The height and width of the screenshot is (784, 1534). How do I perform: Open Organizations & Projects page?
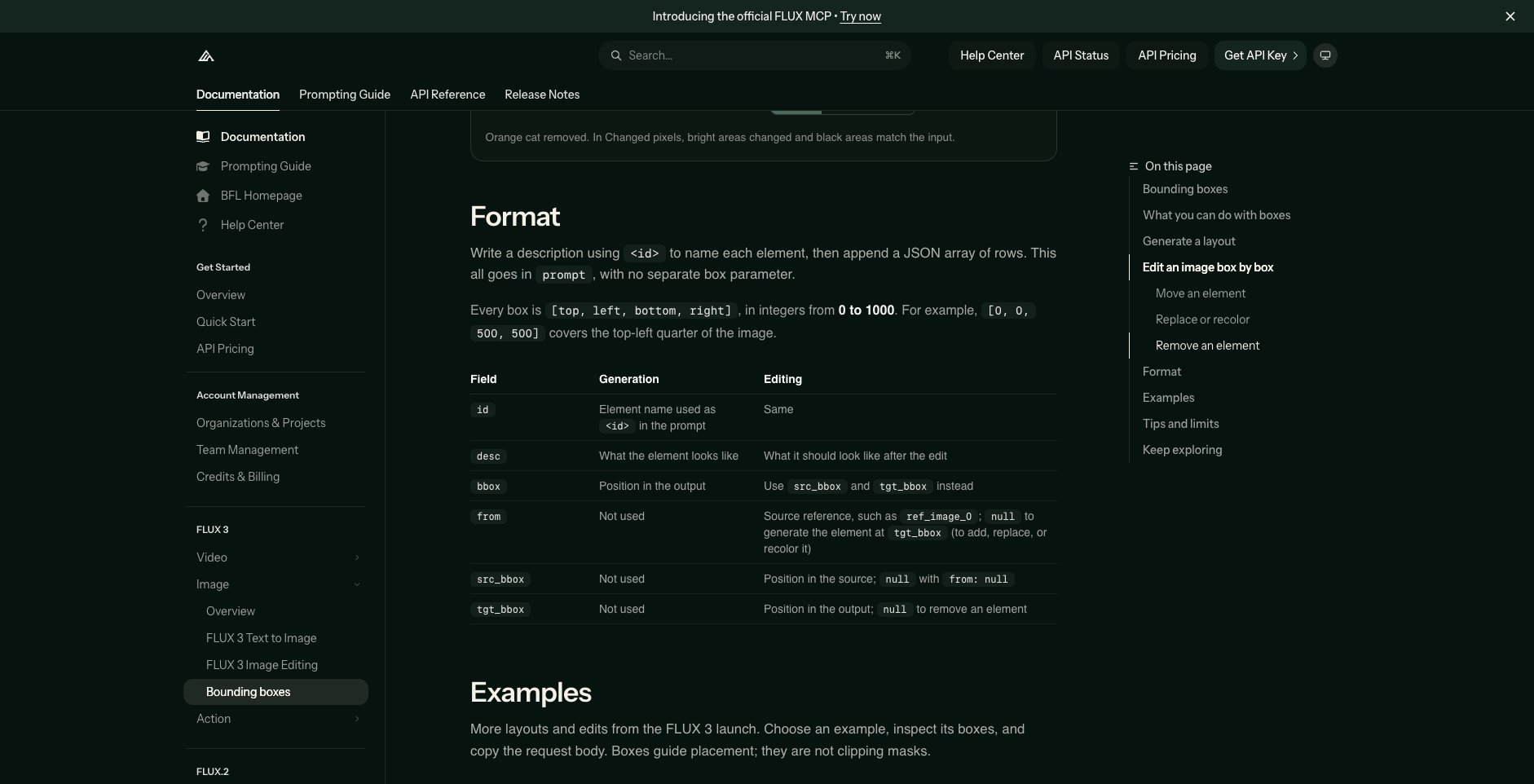coord(261,423)
